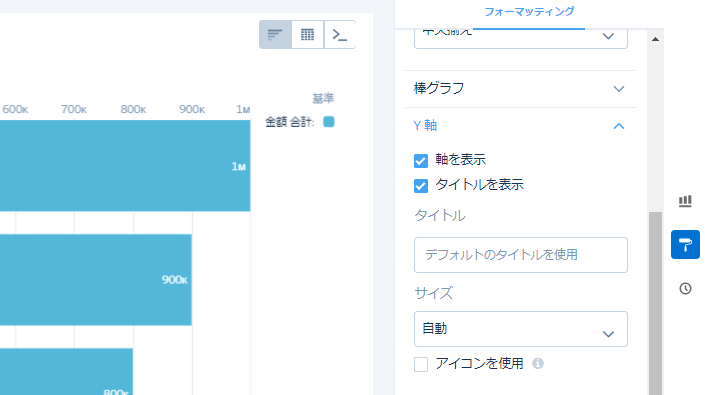Click the 金額 合計 legend label
This screenshot has height=395, width=705.
click(290, 122)
